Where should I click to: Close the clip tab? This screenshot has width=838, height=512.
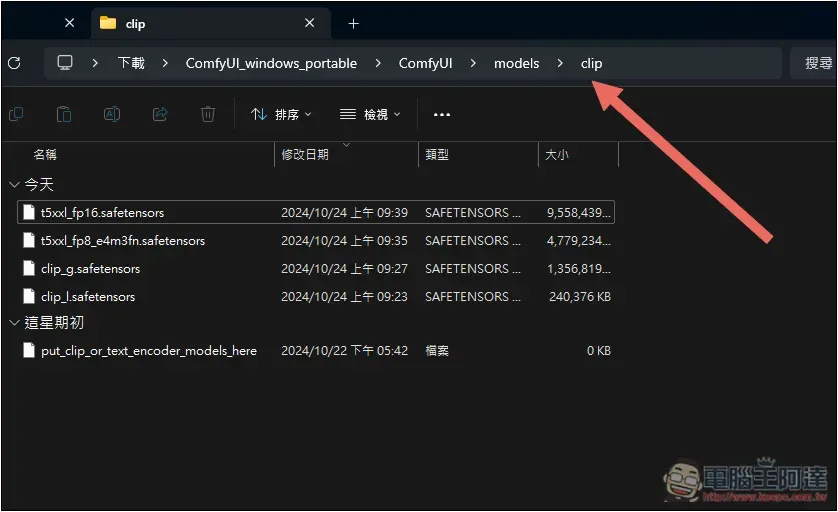pos(310,23)
